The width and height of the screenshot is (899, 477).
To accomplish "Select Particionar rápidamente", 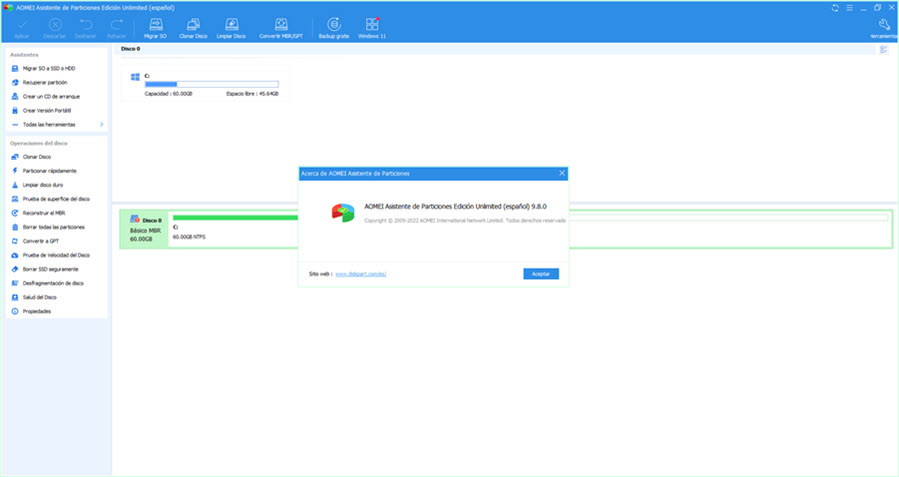I will [49, 171].
